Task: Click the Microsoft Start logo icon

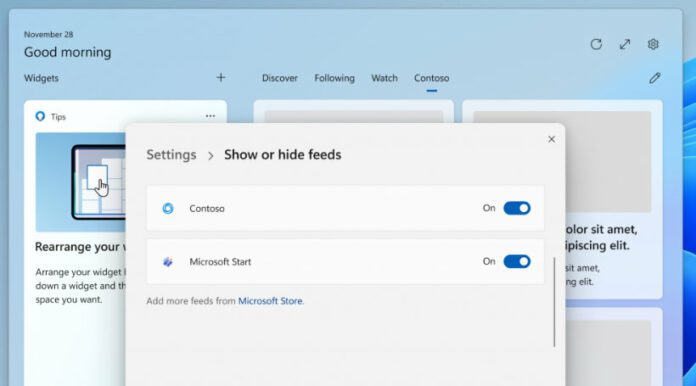Action: (168, 262)
